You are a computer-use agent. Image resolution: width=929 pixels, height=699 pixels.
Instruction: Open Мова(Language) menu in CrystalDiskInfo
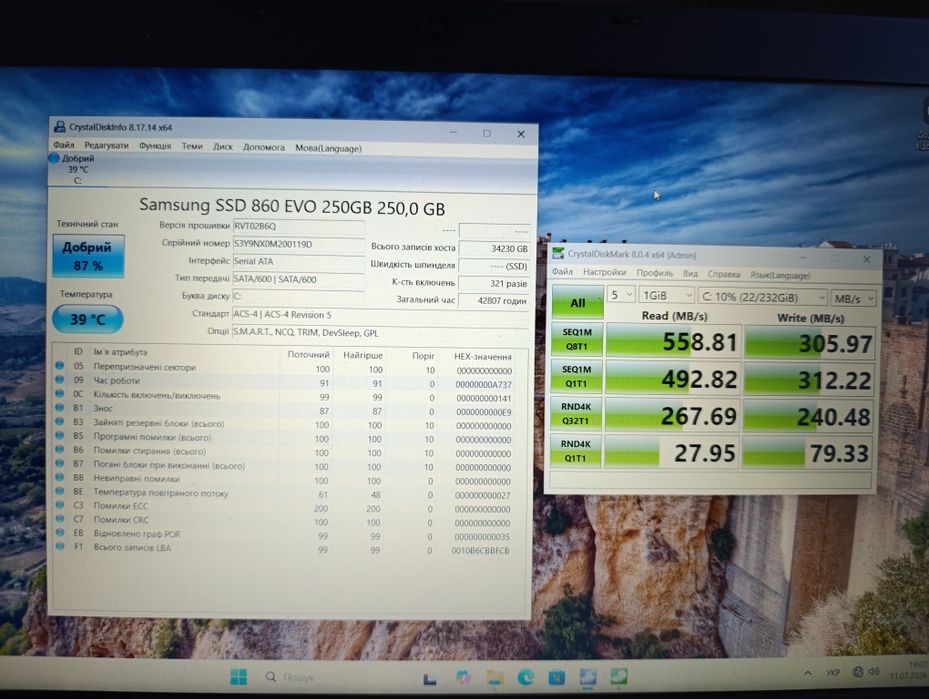(328, 148)
